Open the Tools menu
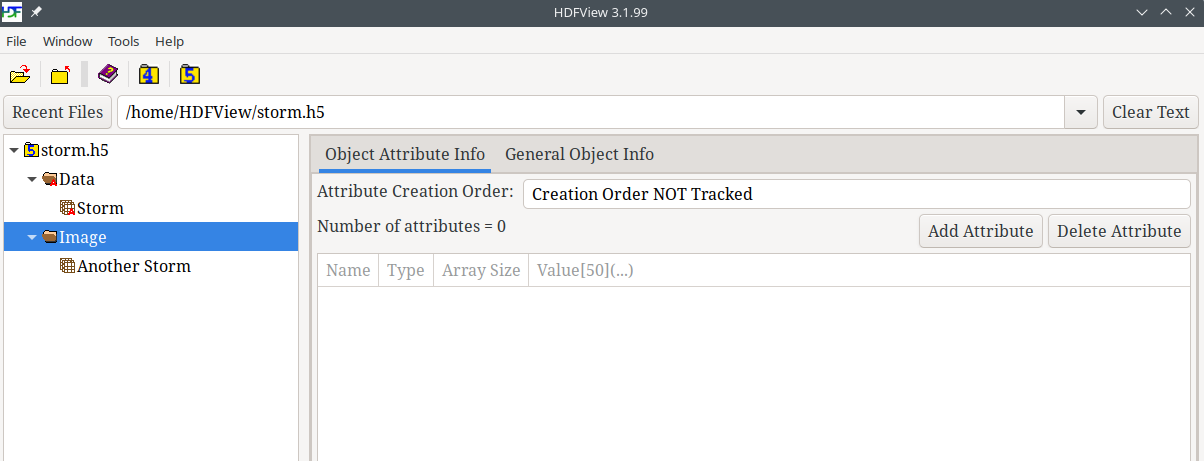 pos(124,41)
